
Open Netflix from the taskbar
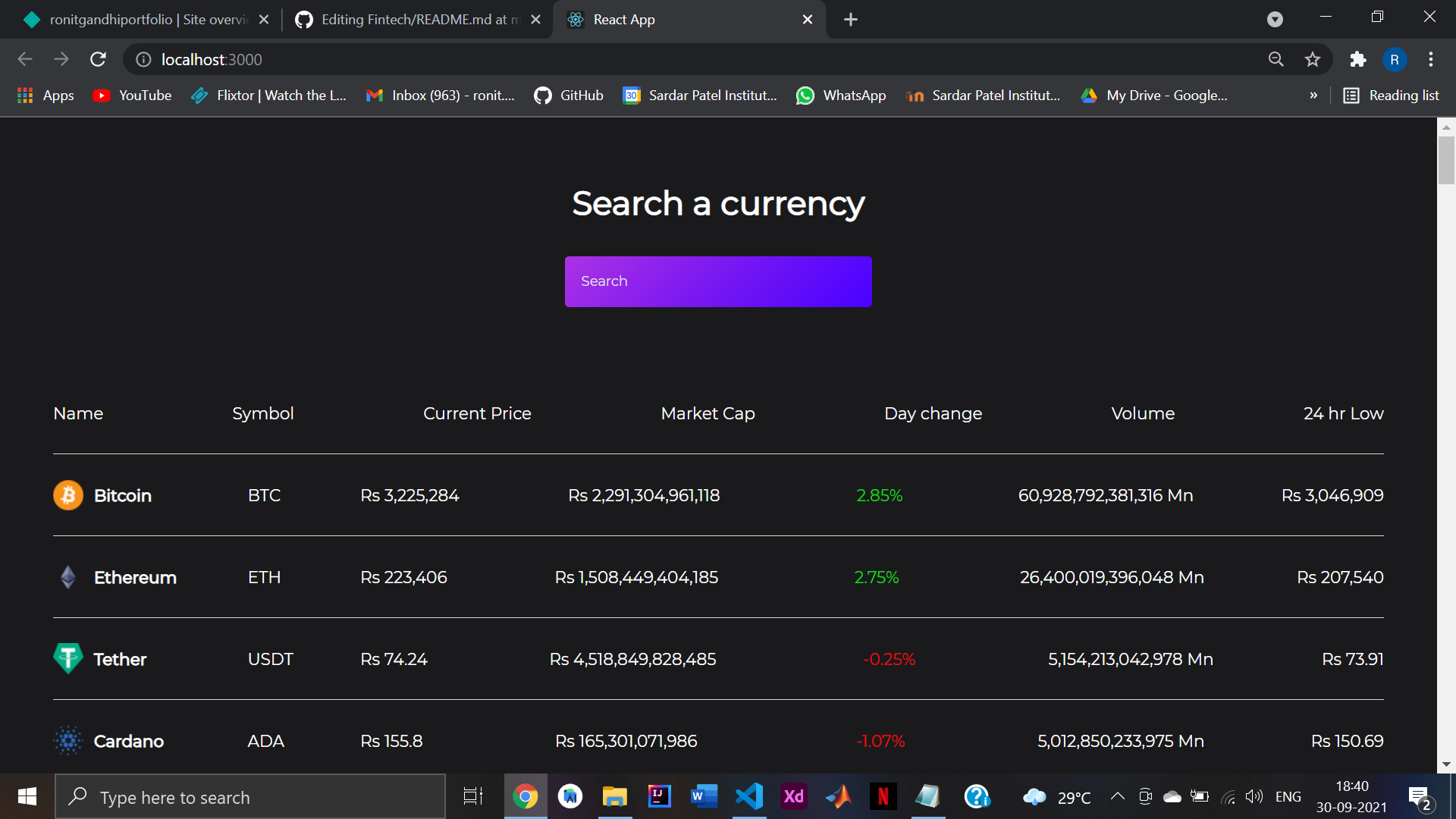pos(883,796)
